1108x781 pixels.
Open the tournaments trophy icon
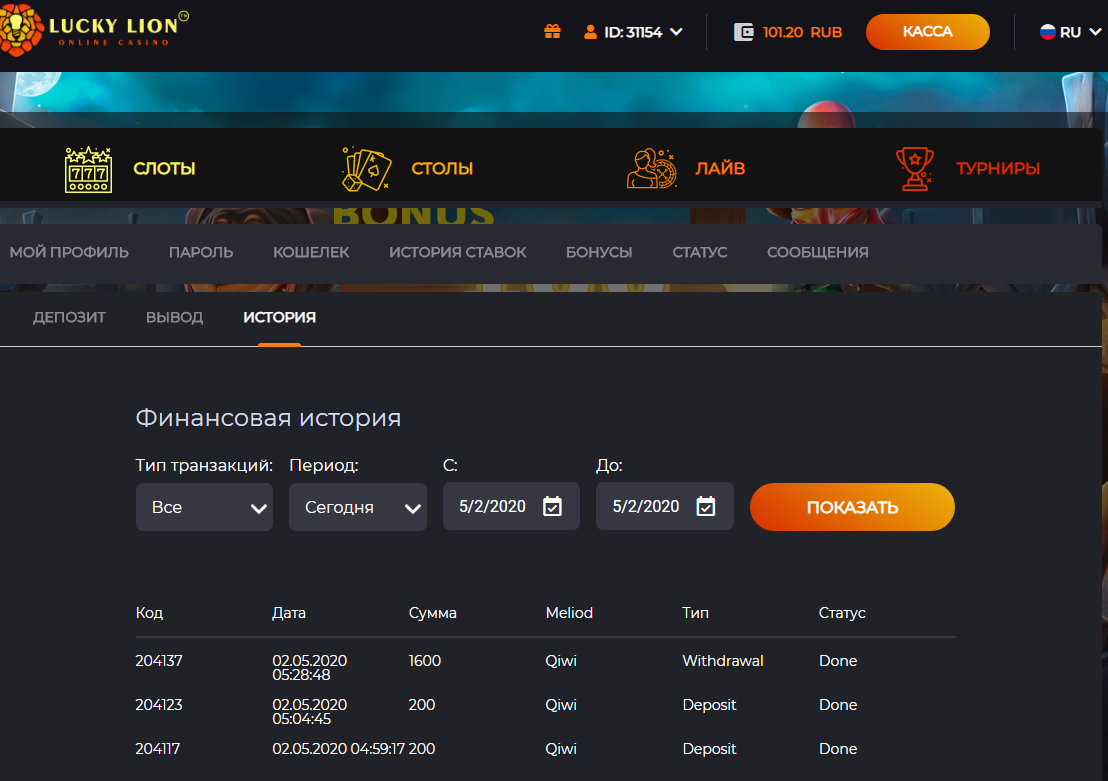pyautogui.click(x=914, y=169)
